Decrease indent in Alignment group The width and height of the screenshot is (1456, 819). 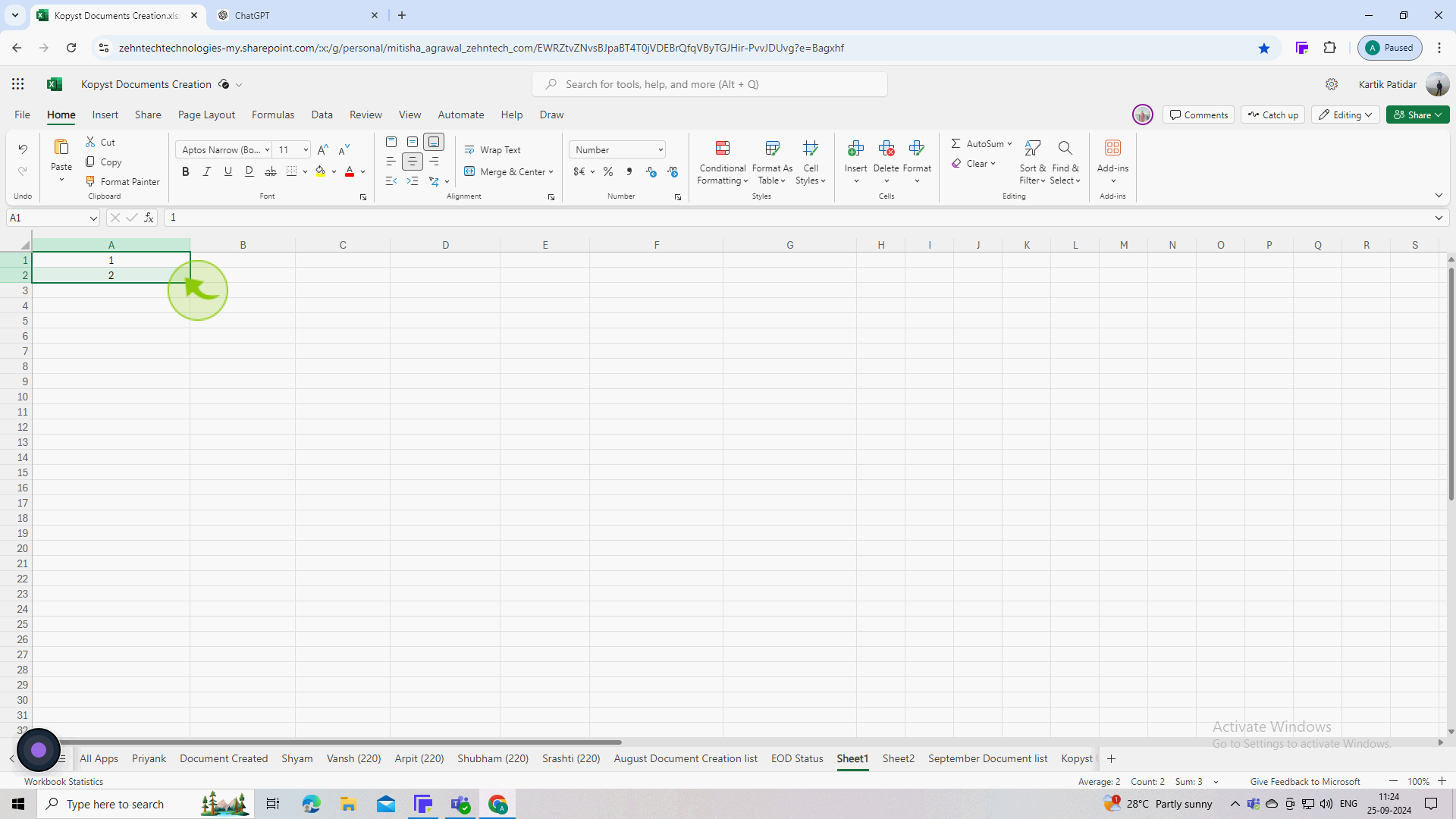click(391, 181)
